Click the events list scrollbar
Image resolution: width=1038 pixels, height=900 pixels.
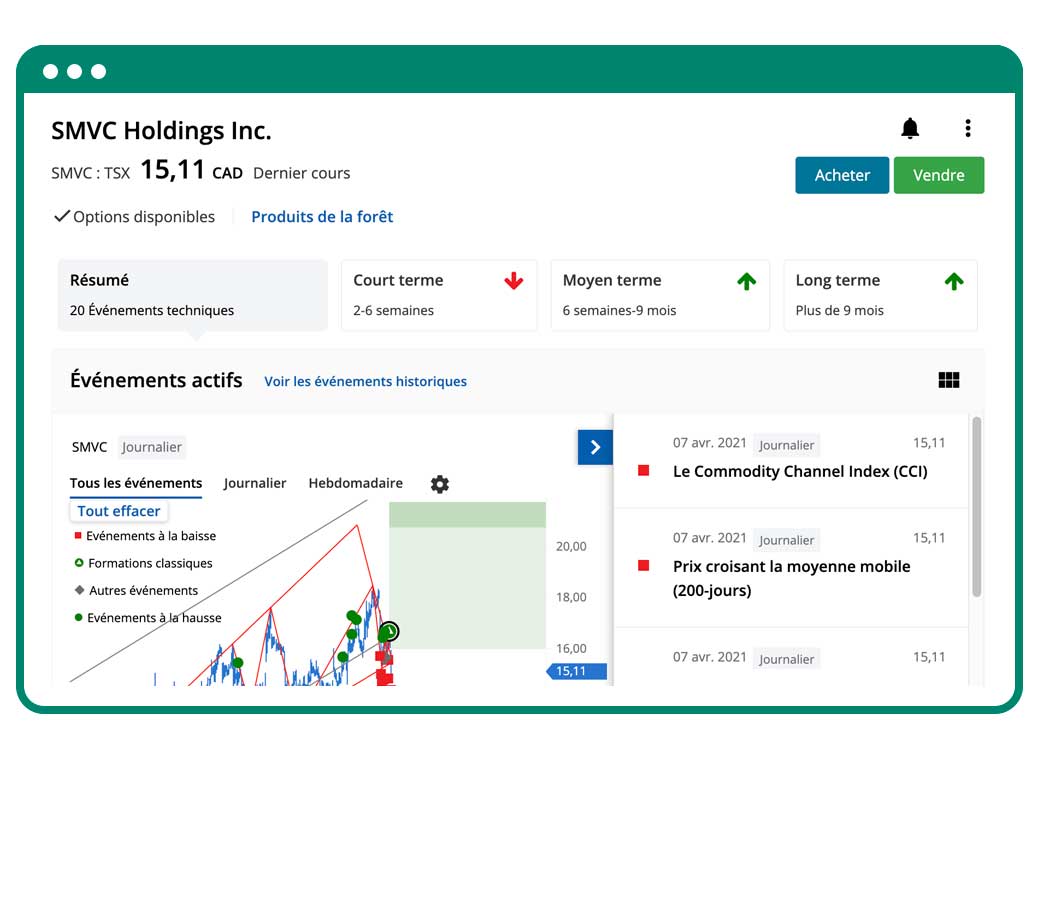coord(976,507)
